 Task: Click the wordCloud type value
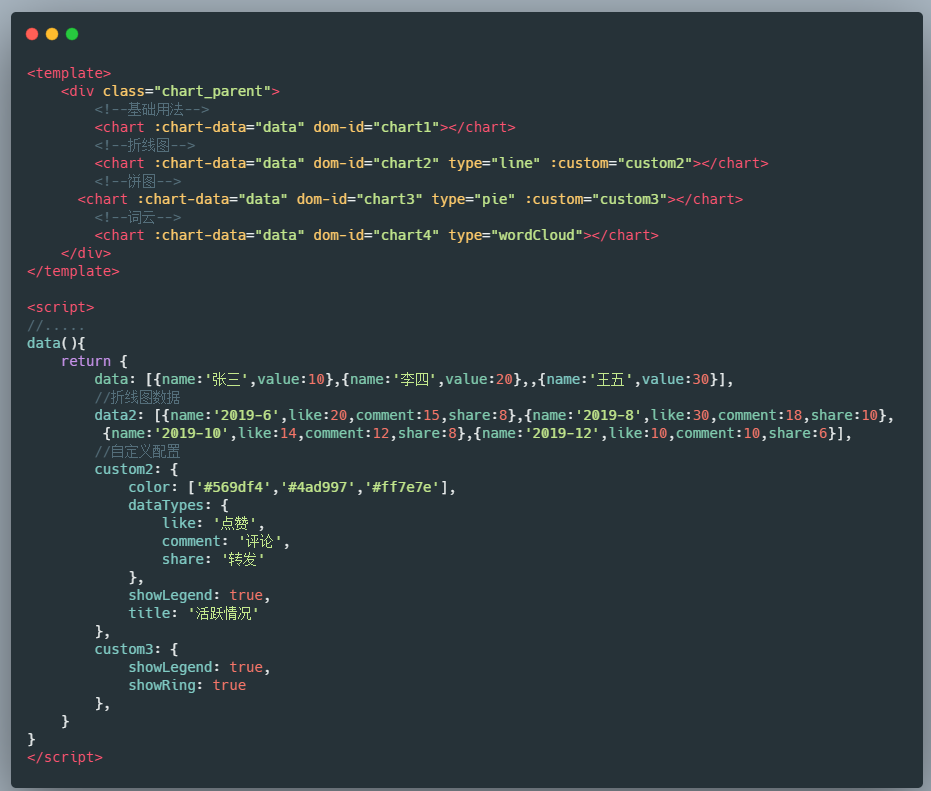point(537,235)
